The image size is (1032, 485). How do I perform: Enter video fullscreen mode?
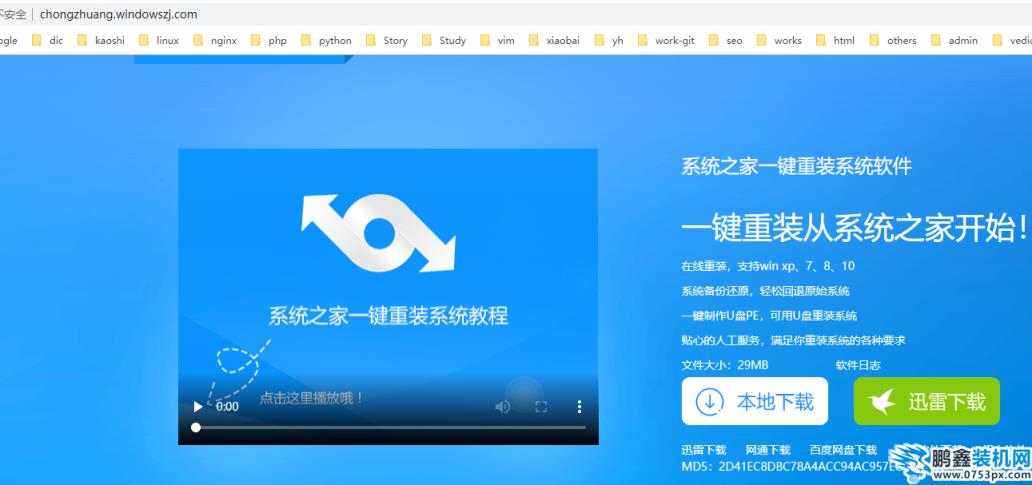[x=541, y=407]
